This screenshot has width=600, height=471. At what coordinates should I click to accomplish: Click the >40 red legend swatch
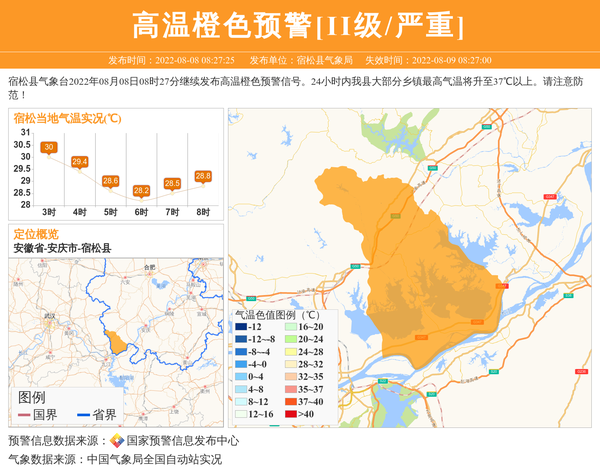pos(290,414)
